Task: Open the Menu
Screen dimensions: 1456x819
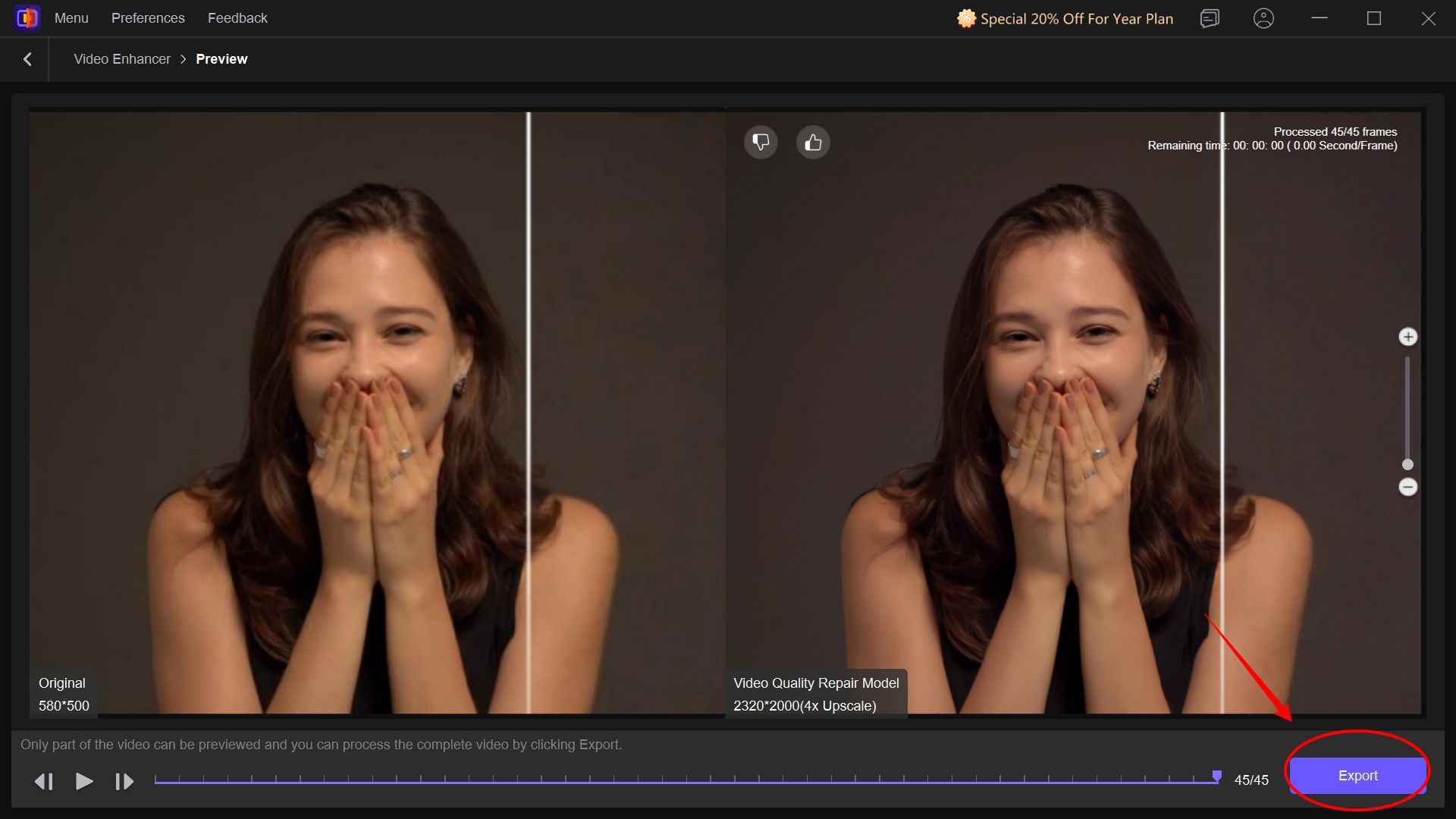Action: 71,18
